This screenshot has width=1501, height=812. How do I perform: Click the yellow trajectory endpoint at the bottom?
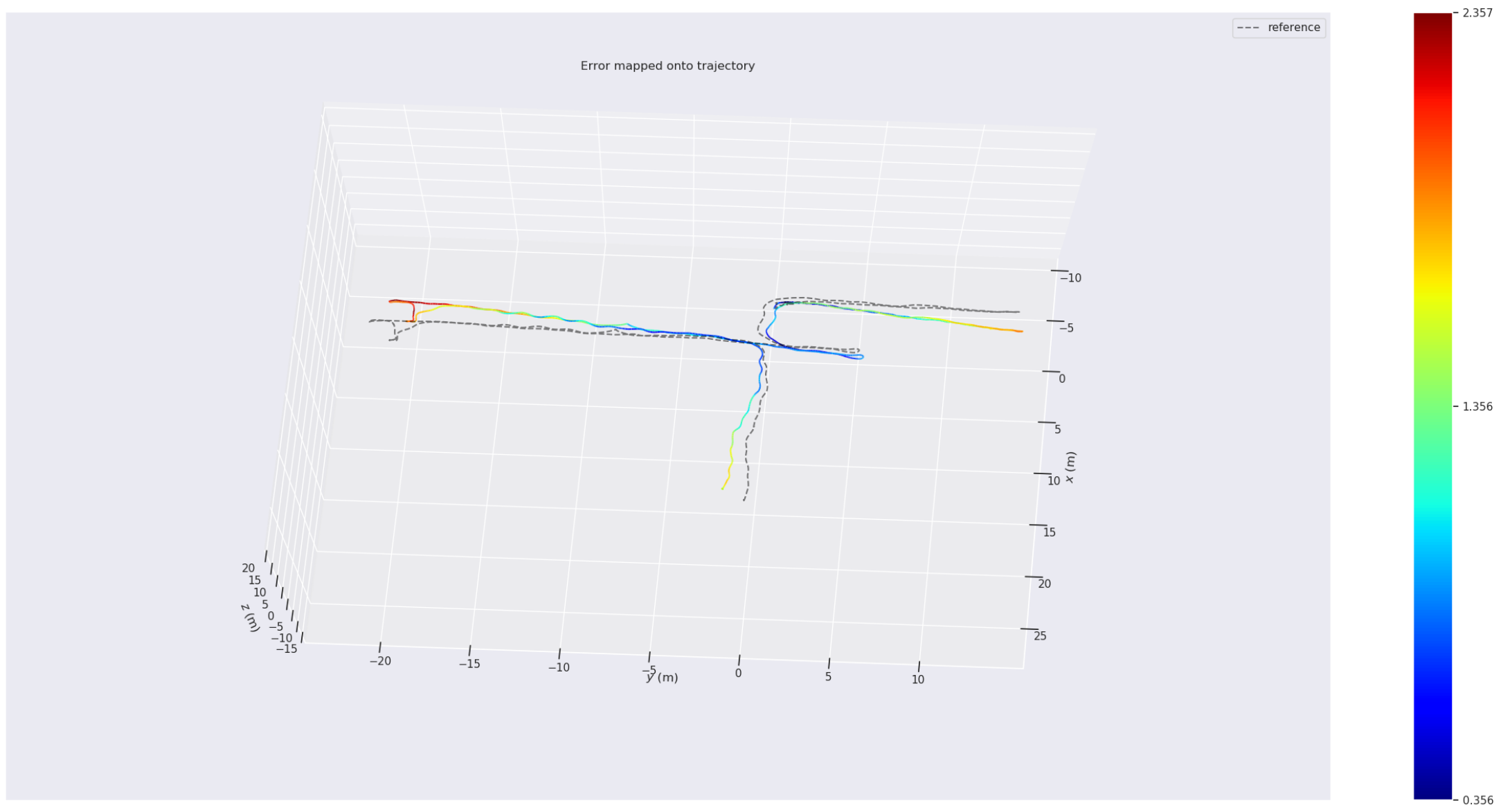(x=723, y=488)
